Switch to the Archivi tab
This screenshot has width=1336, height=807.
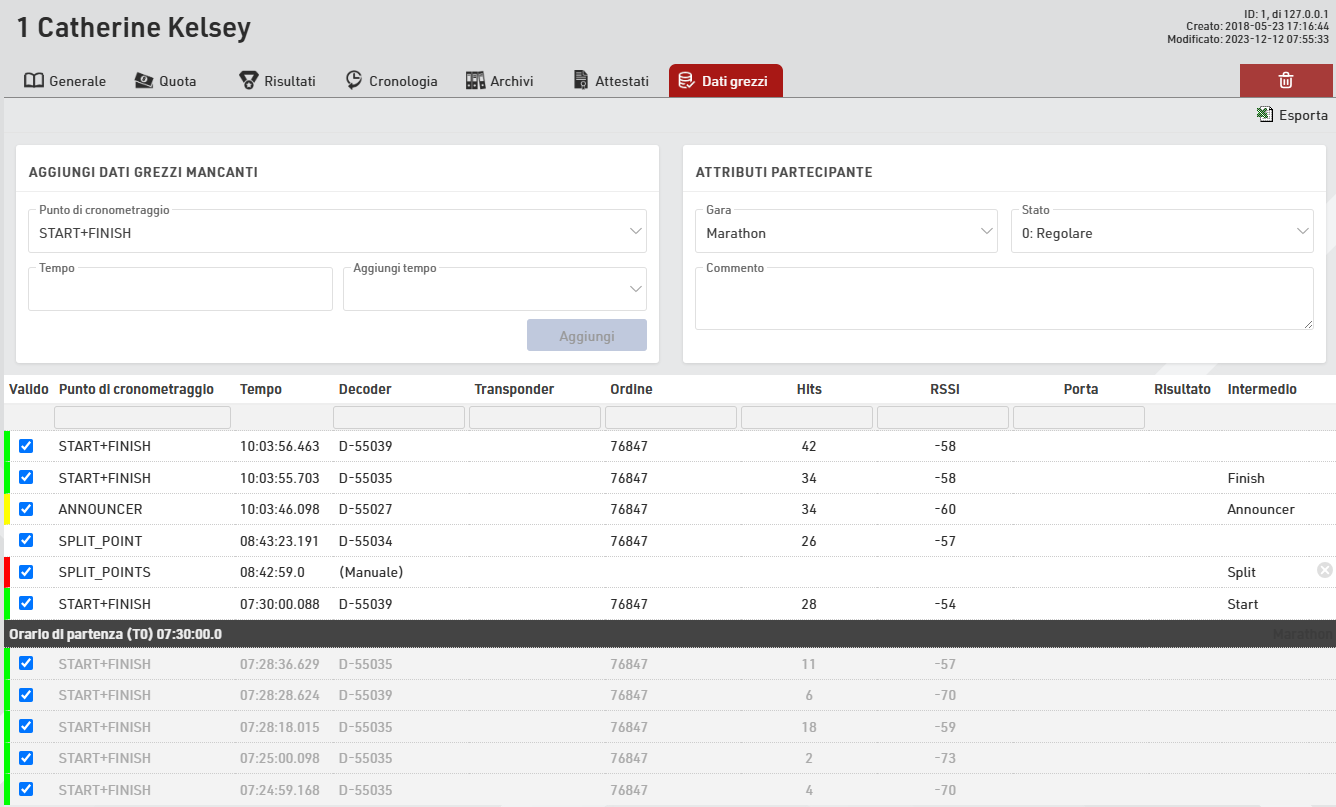(x=500, y=81)
